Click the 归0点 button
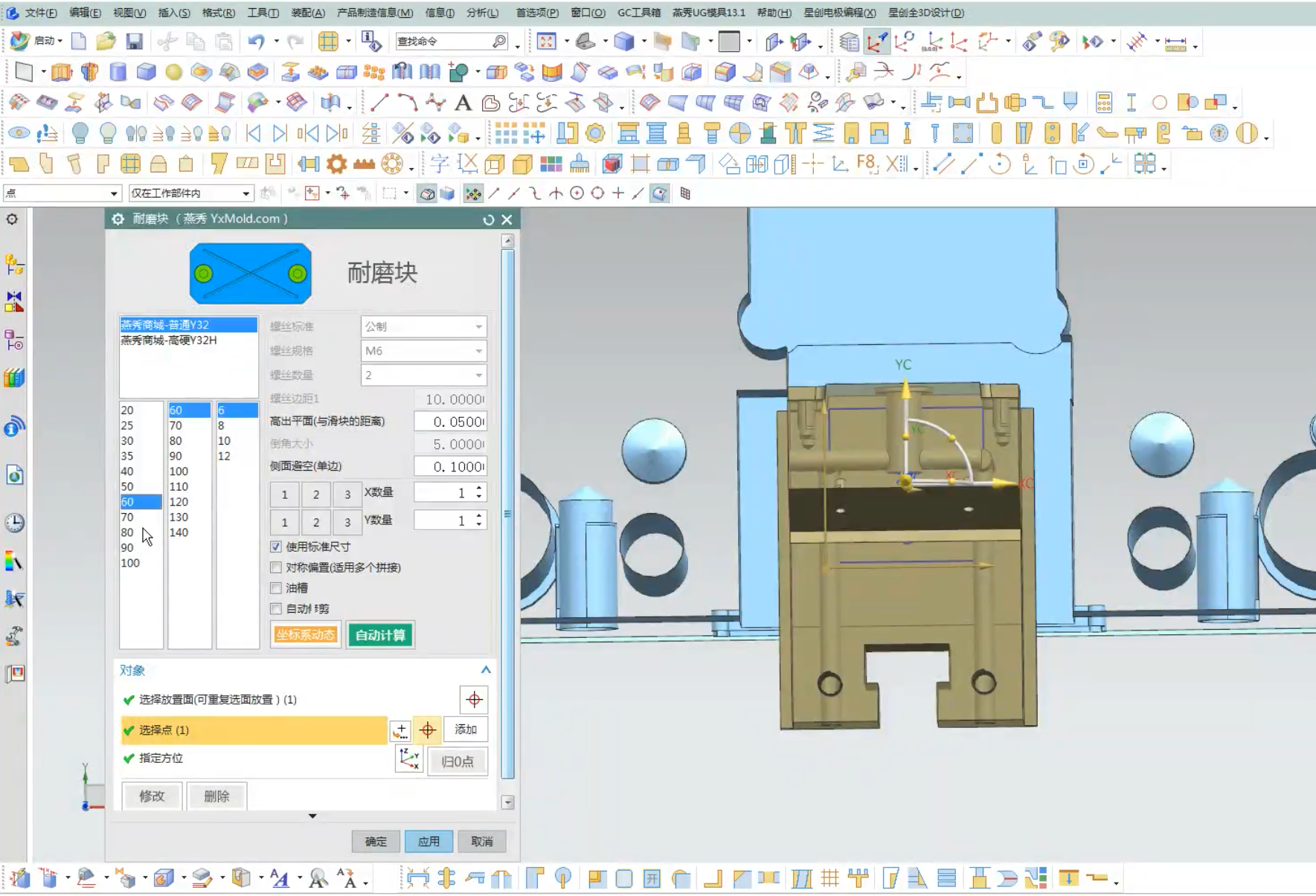Screen dimensions: 1316x896 pos(458,761)
